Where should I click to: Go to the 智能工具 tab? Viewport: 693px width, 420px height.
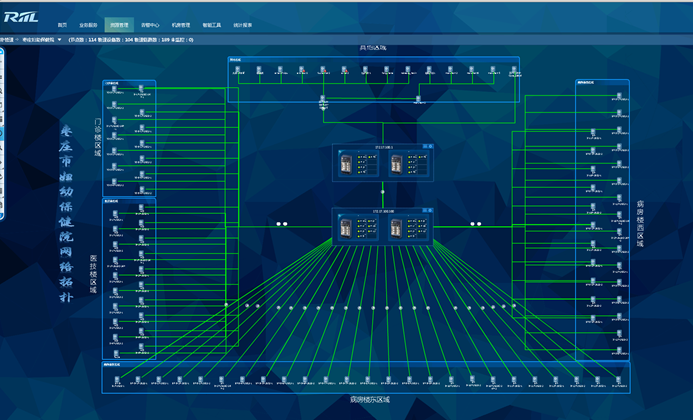pos(213,23)
